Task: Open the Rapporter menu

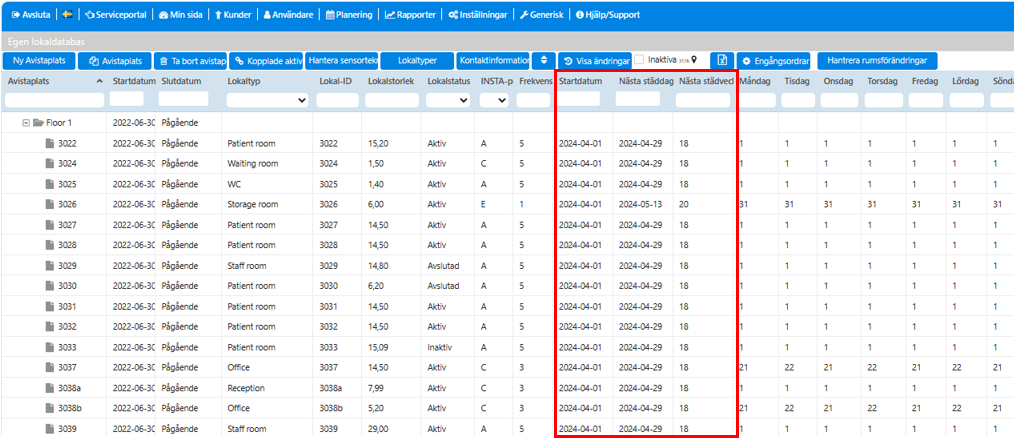Action: tap(411, 14)
